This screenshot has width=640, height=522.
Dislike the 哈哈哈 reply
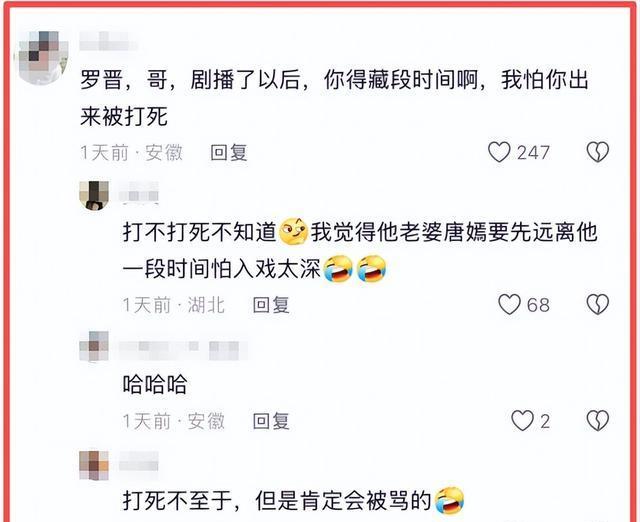[x=598, y=420]
